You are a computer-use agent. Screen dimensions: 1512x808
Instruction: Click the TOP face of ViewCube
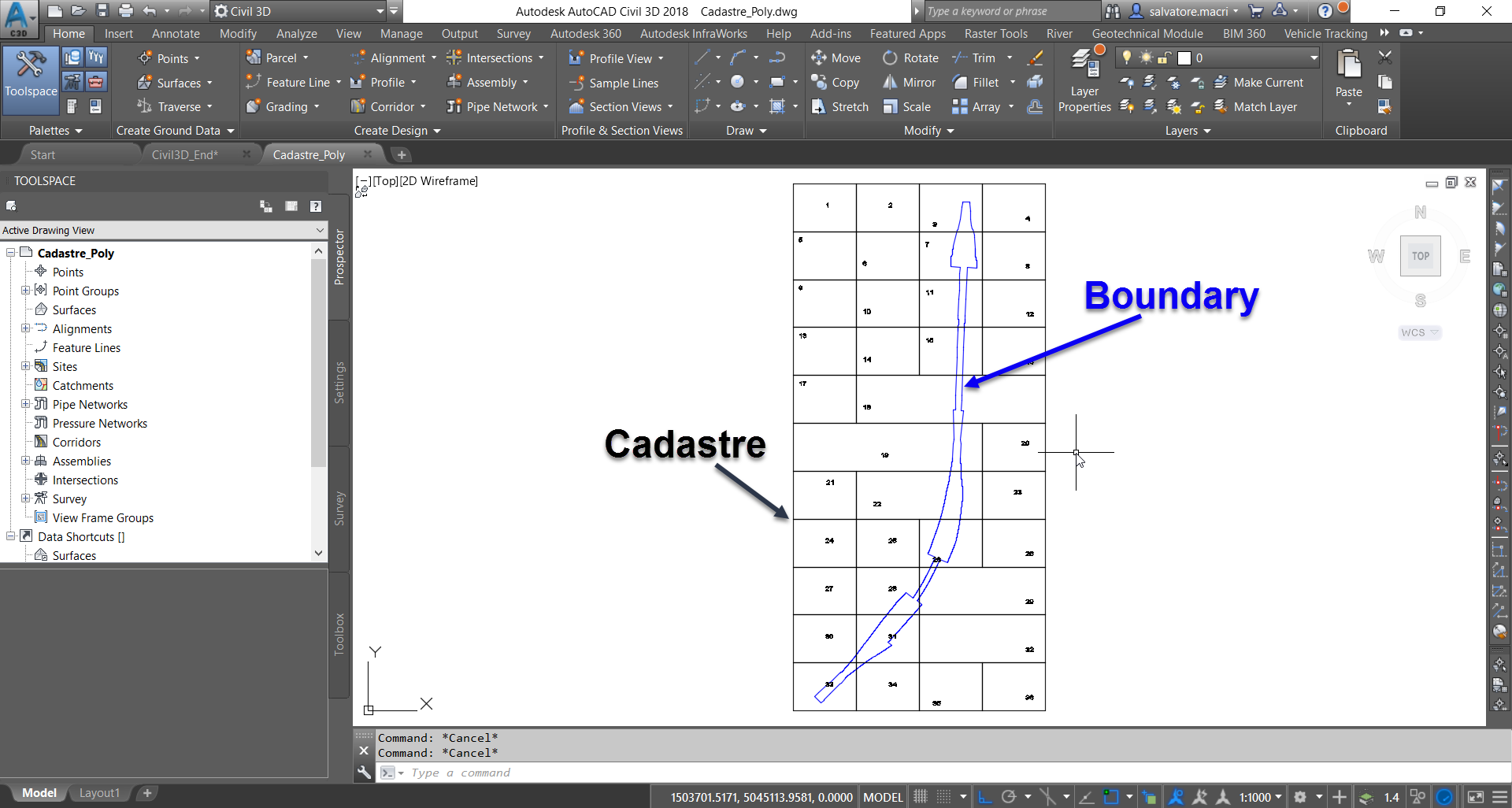tap(1420, 256)
